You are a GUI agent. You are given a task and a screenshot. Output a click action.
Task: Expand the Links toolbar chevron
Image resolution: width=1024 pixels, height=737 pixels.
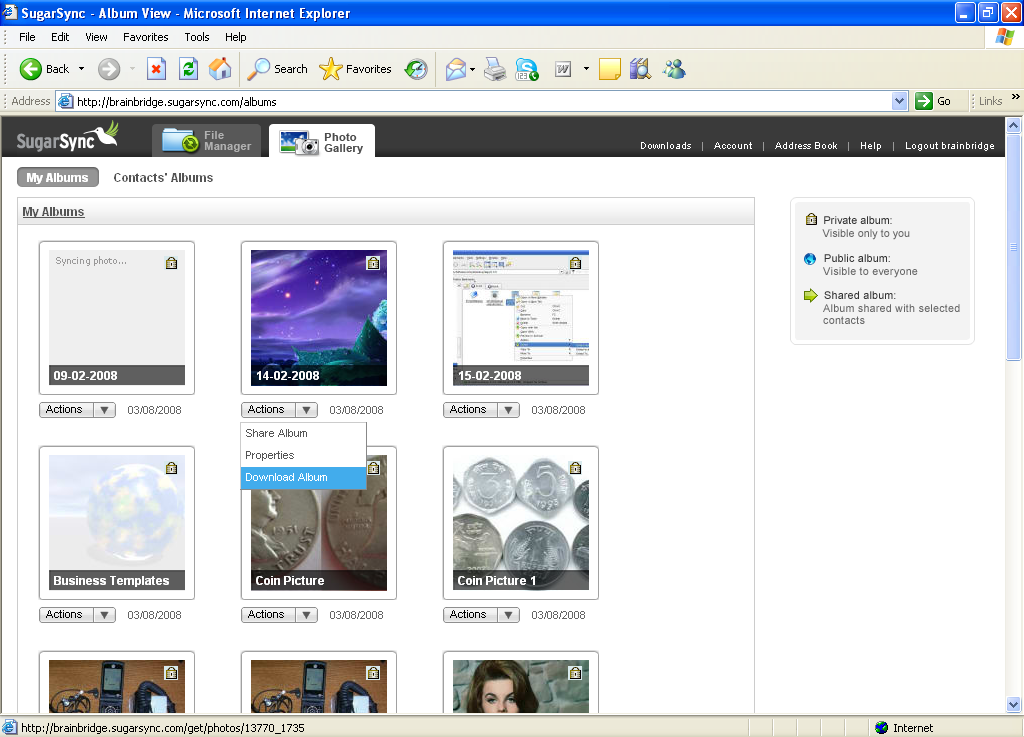pos(1015,97)
